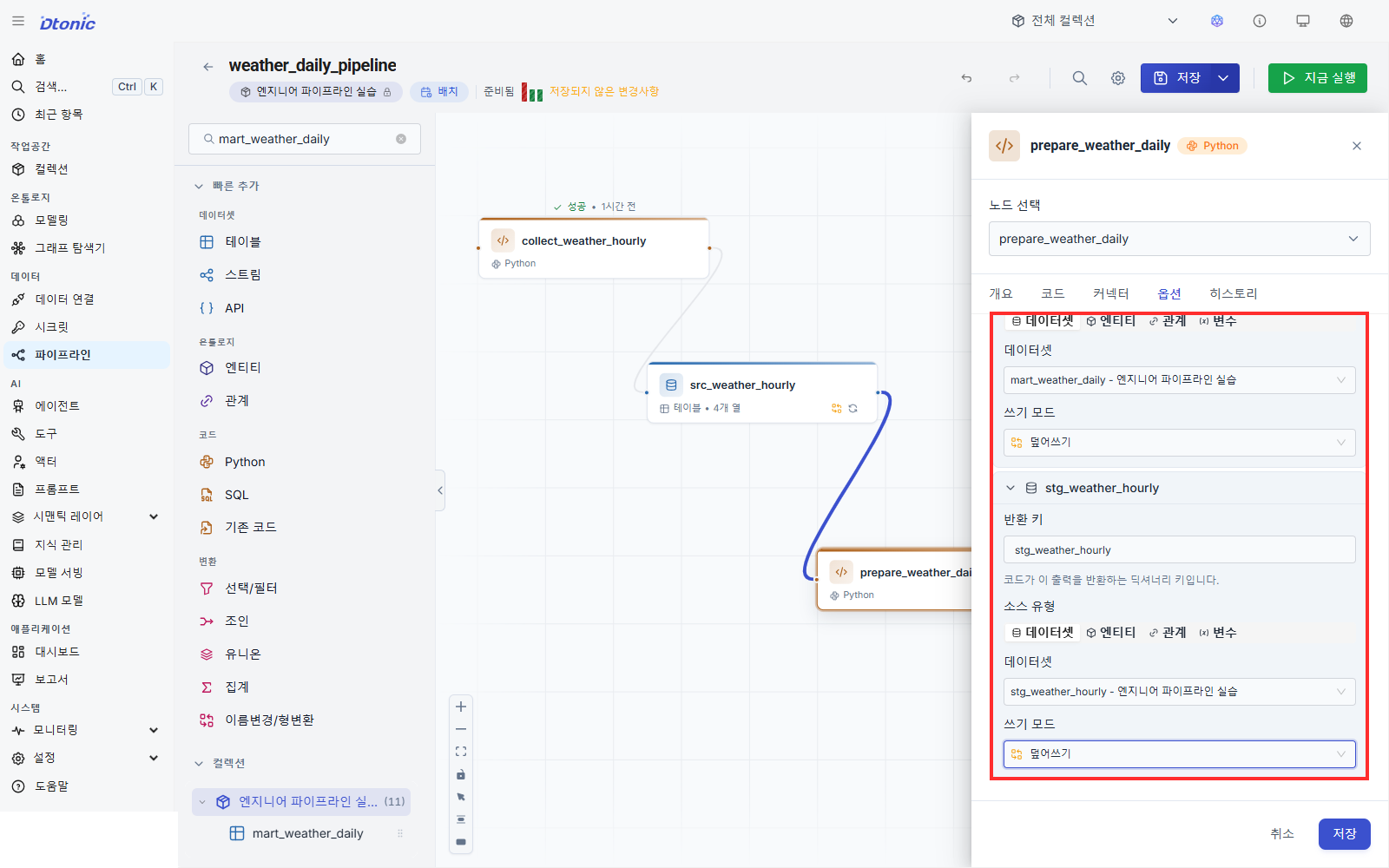Screen dimensions: 1389x868
Task: Open the save button dropdown arrow
Action: pos(1223,78)
